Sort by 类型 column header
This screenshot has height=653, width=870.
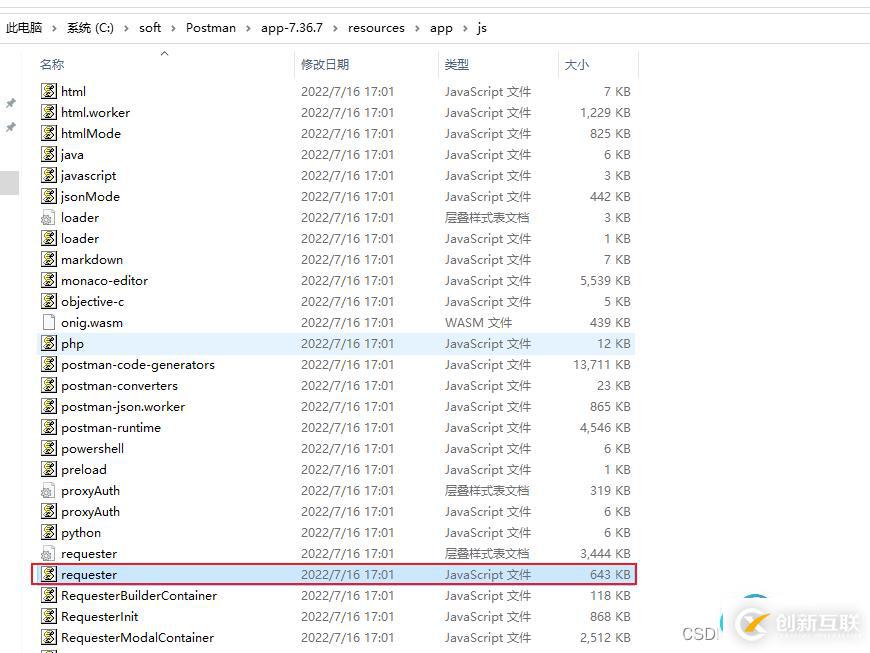pos(457,64)
